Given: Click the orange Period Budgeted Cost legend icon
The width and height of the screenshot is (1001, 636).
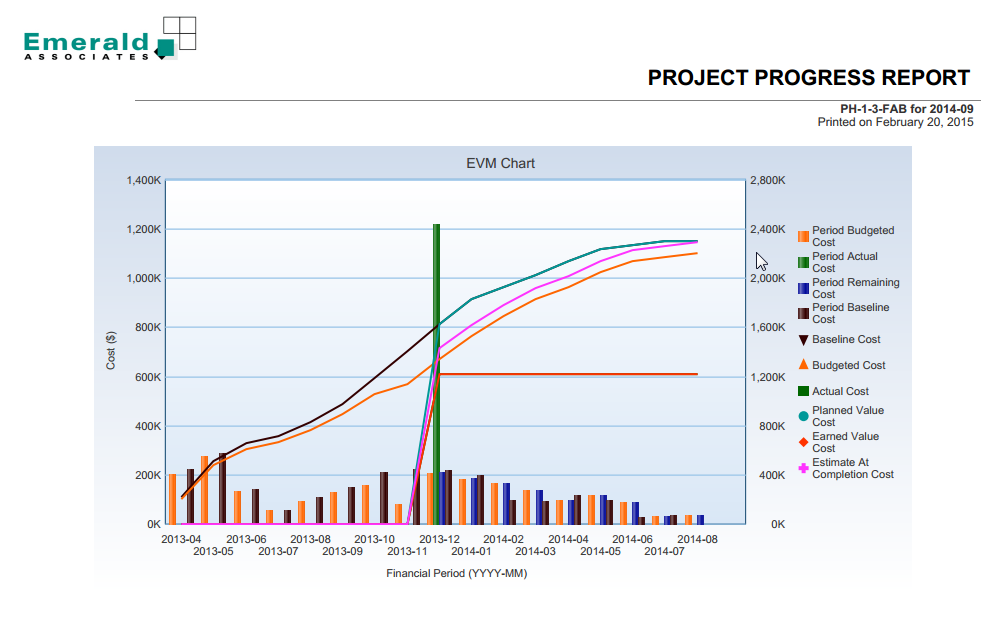Looking at the screenshot, I should click(x=803, y=237).
